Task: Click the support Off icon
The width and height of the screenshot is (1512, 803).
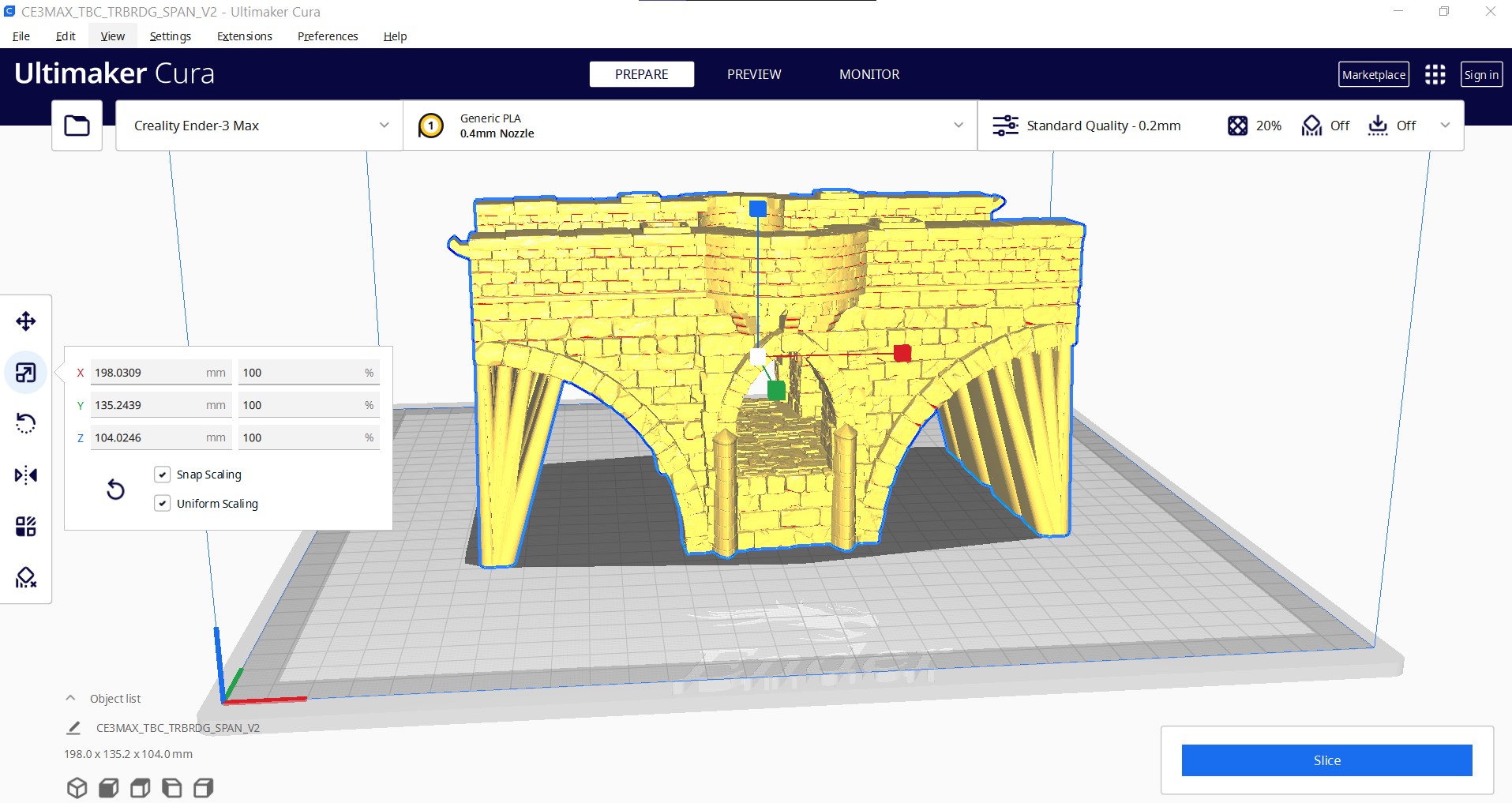Action: (x=1311, y=126)
